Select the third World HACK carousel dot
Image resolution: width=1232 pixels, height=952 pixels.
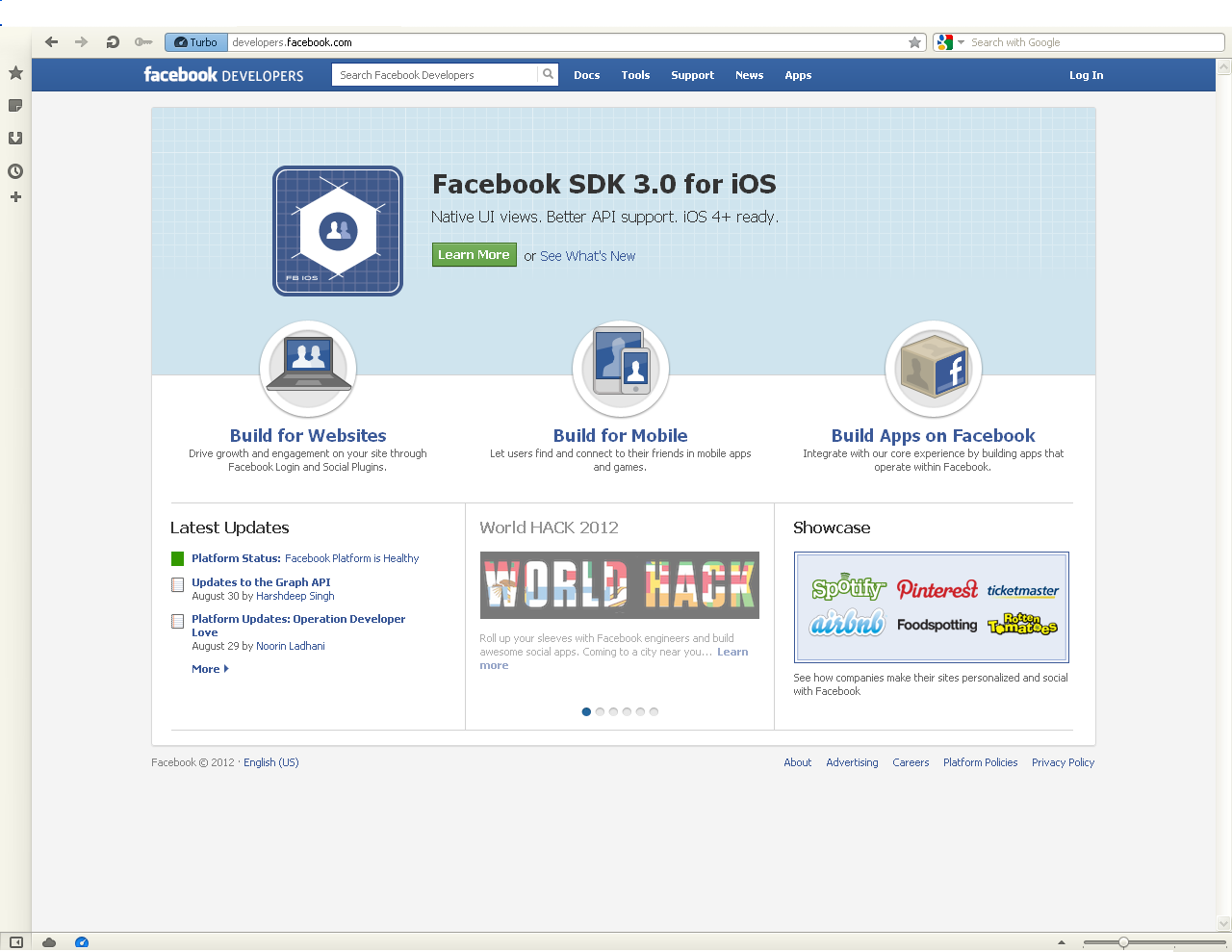(613, 712)
